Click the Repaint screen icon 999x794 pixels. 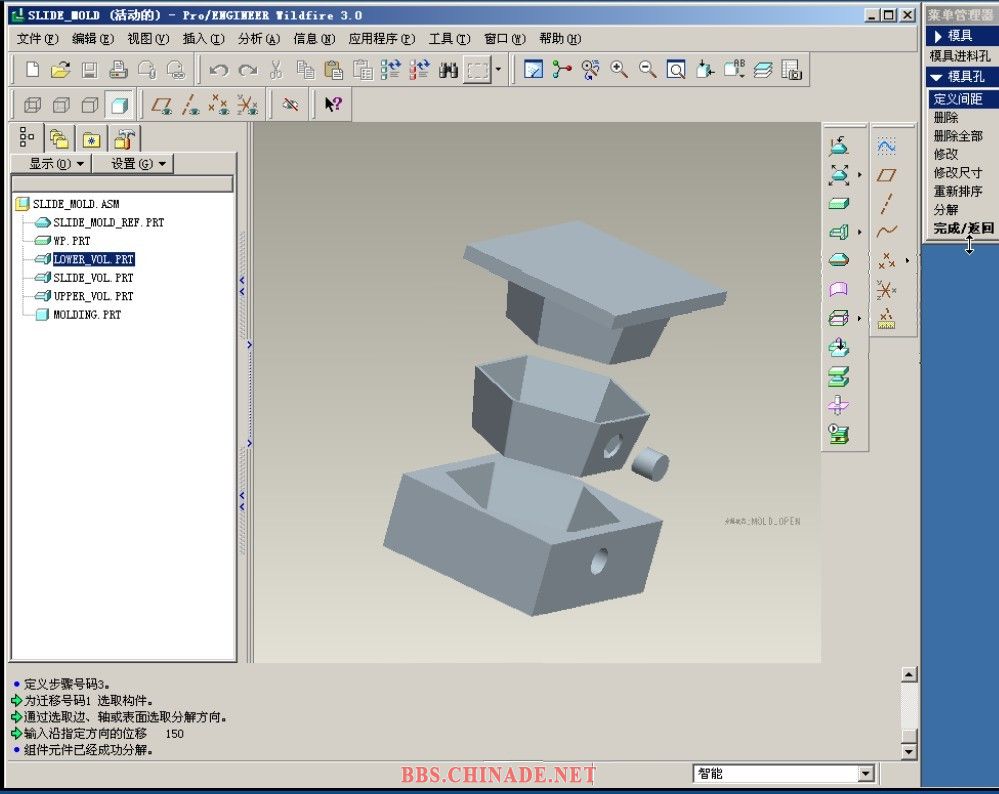[533, 70]
